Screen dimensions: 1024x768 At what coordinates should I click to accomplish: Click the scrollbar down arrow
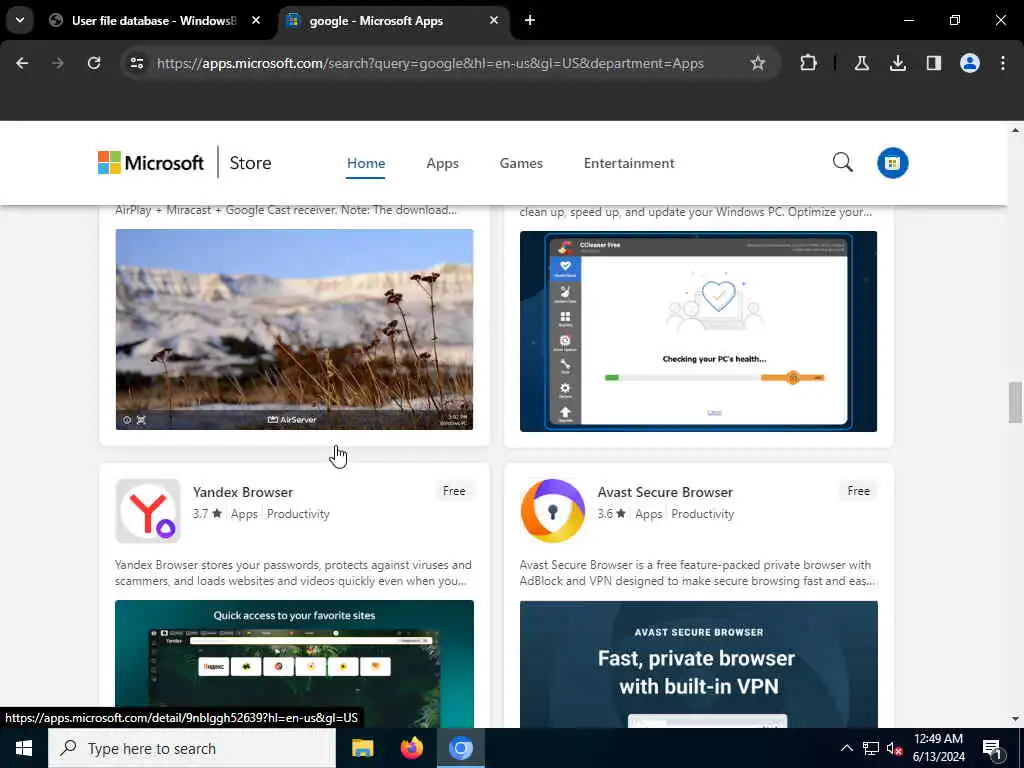[1015, 720]
